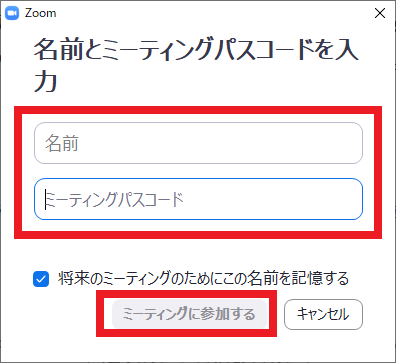The width and height of the screenshot is (396, 363).
Task: Click the greyed-out join meeting button
Action: pos(190,314)
